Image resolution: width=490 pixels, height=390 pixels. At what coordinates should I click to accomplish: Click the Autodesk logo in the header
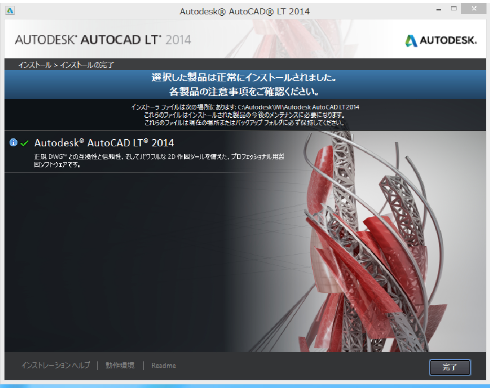[x=441, y=41]
